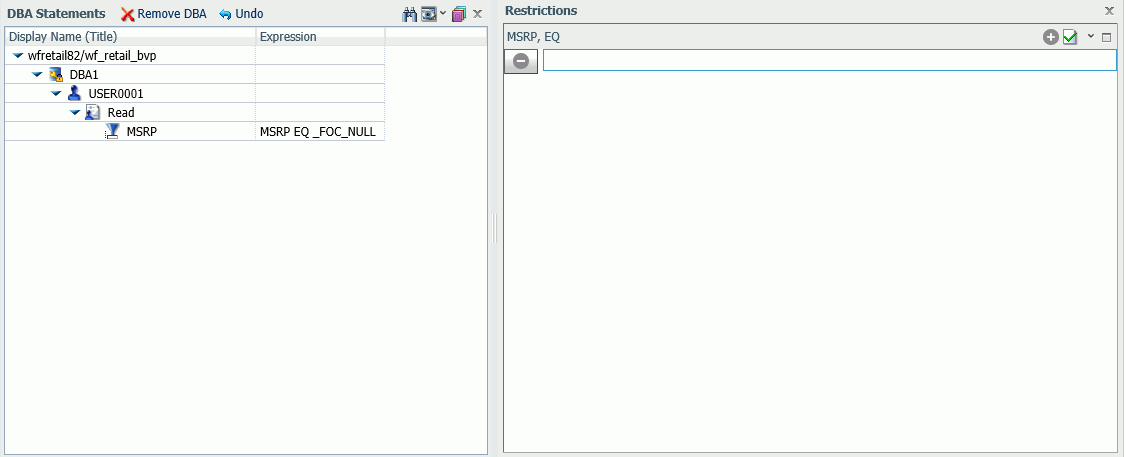Click the empty restriction value input field
1126x457 pixels.
click(x=829, y=60)
